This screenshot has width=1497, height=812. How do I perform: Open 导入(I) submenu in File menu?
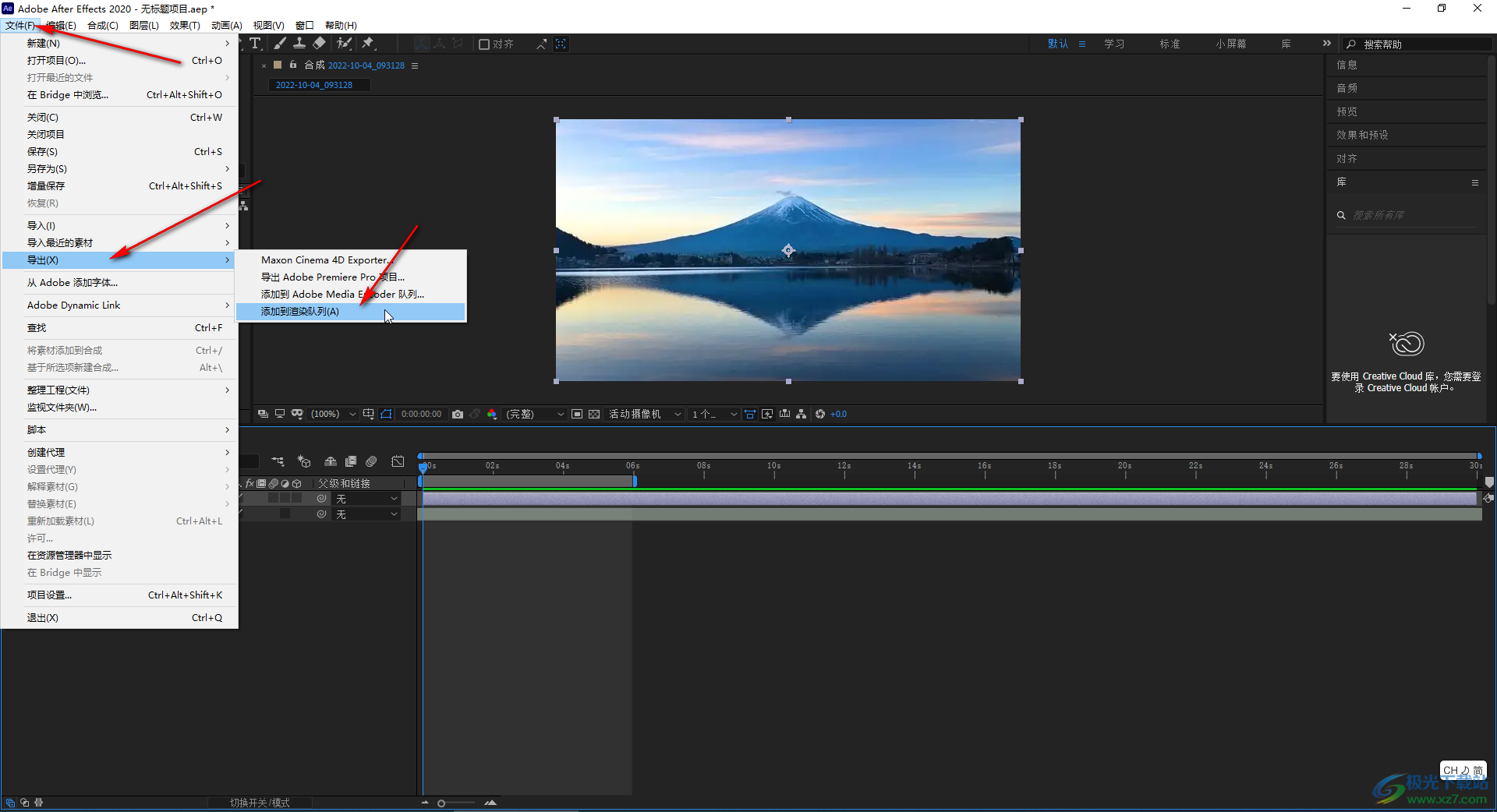[119, 225]
